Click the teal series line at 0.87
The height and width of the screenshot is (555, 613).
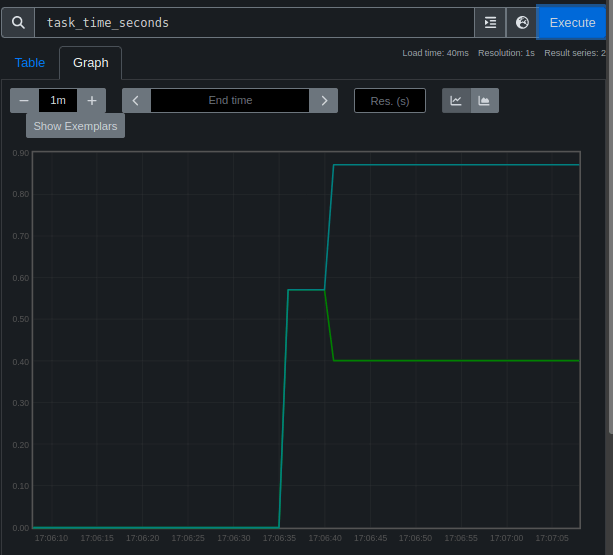[456, 165]
